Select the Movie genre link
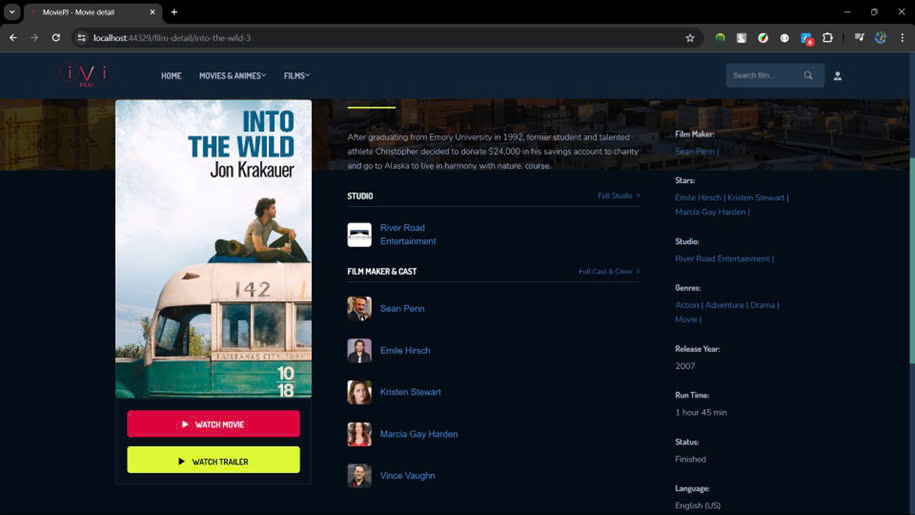The image size is (915, 515). coord(686,320)
